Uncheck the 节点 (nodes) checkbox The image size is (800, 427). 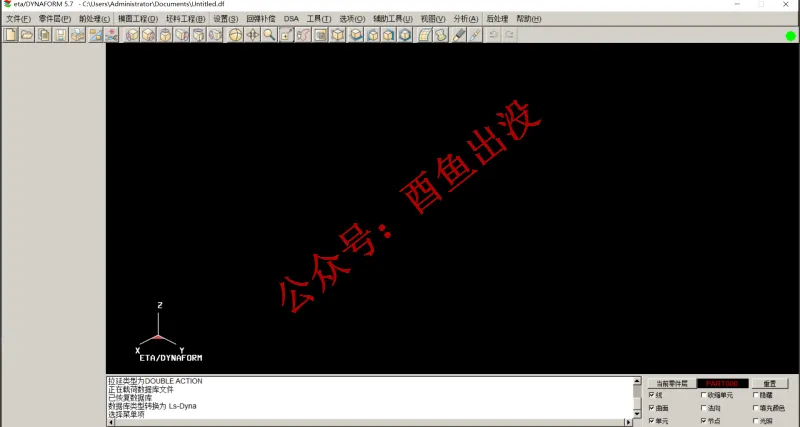pos(704,420)
